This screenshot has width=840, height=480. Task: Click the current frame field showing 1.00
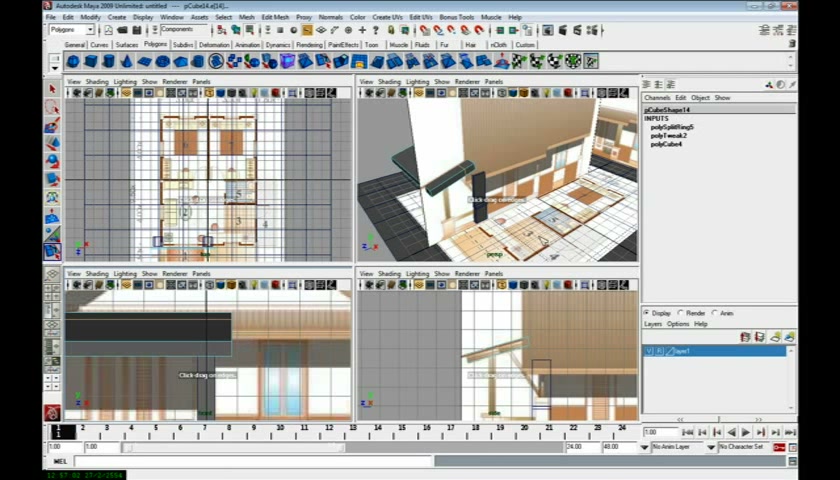[661, 432]
